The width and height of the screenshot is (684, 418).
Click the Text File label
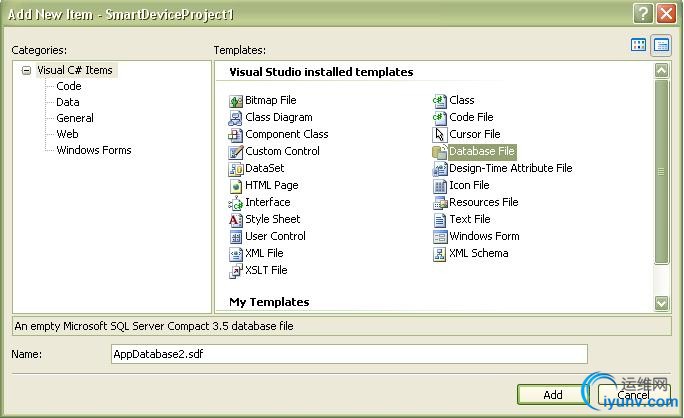click(x=470, y=219)
